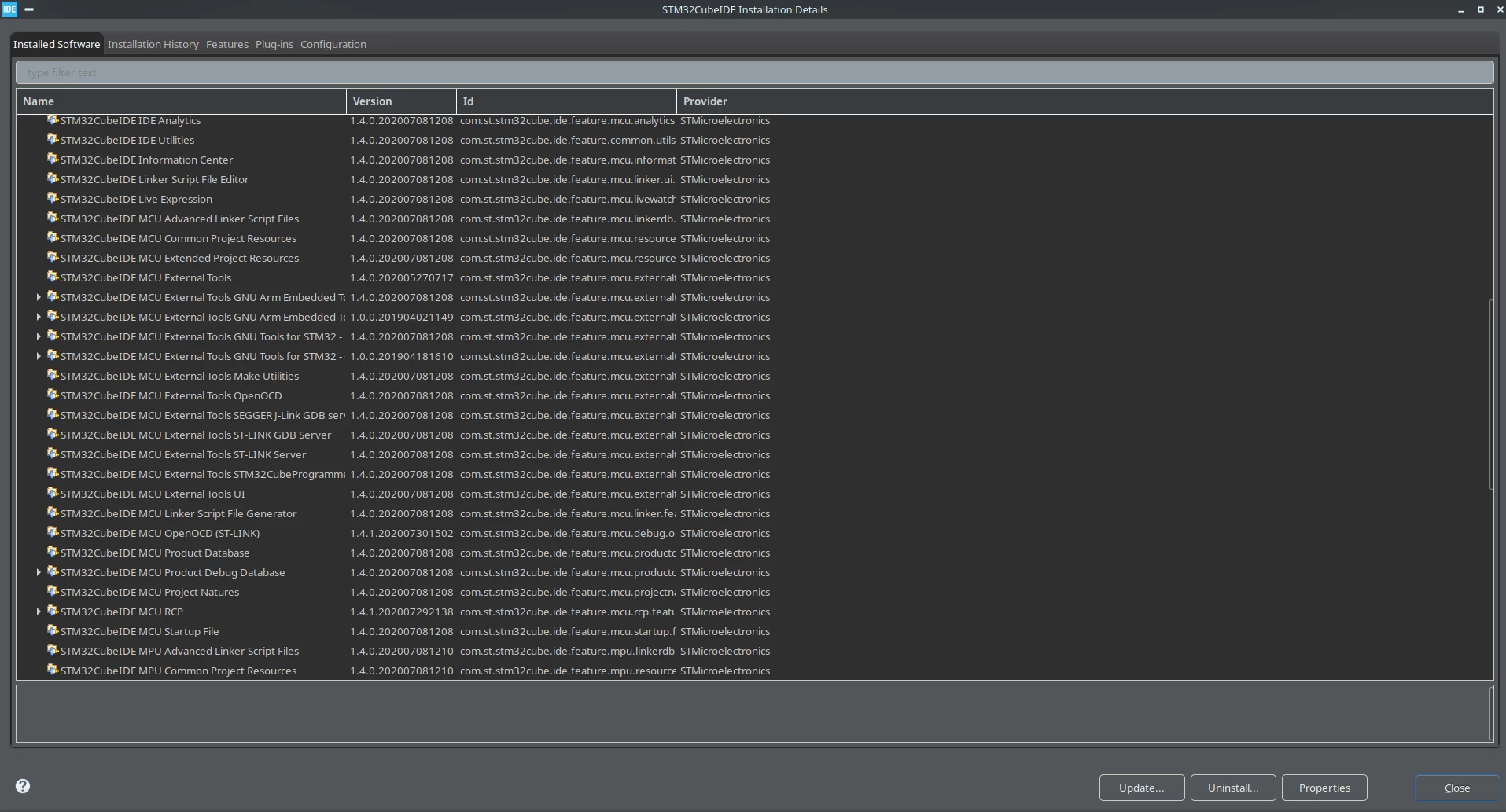Sort the list by the Name column header
Screen dimensions: 1506x812
[181, 101]
